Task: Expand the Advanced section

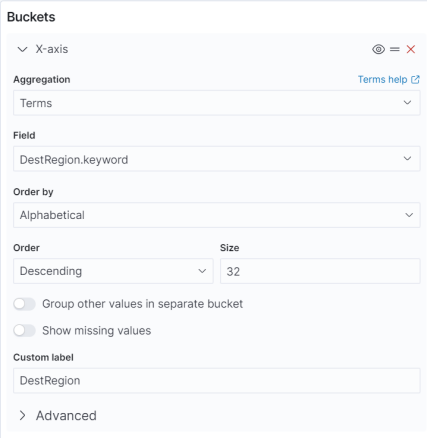Action: pyautogui.click(x=58, y=415)
